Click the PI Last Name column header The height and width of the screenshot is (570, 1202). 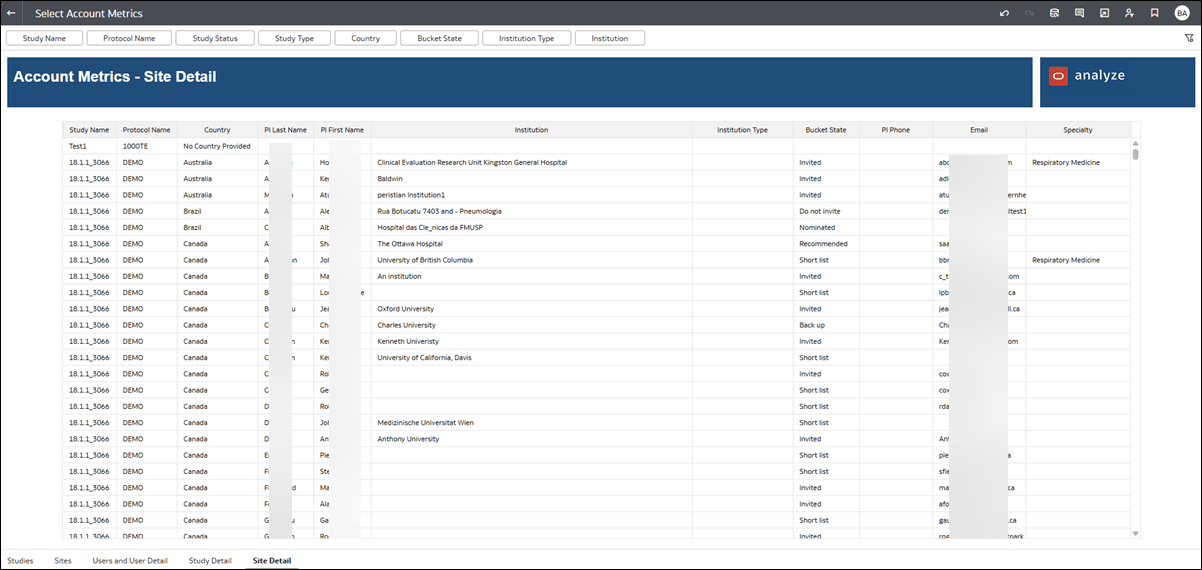pyautogui.click(x=286, y=130)
